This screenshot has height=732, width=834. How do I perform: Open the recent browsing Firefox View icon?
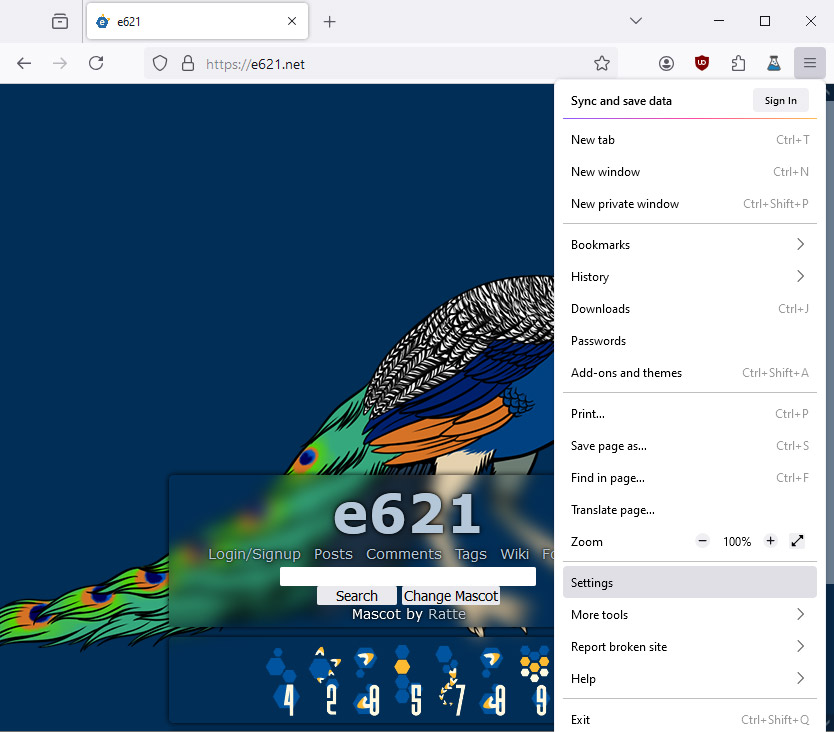pos(60,21)
